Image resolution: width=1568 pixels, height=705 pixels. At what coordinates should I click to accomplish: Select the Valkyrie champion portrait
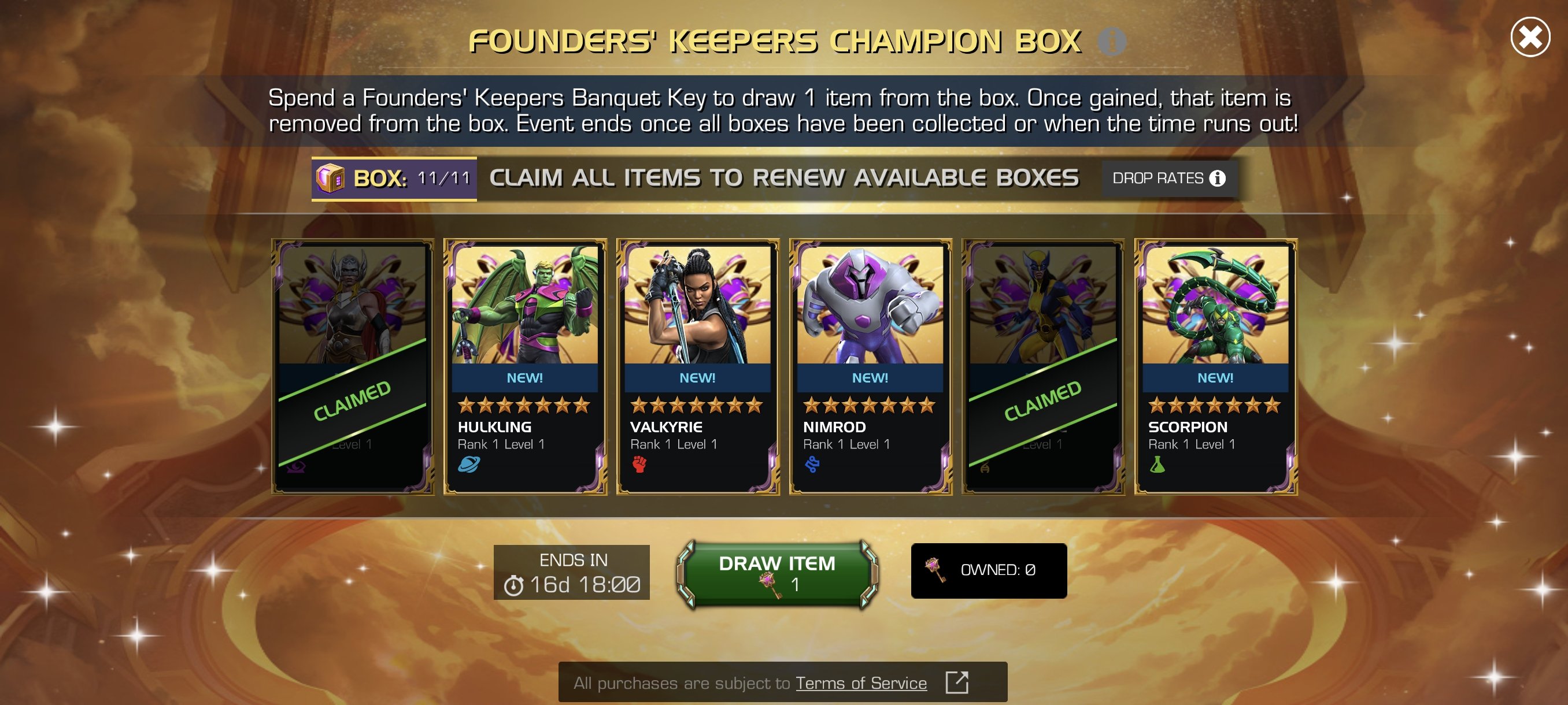point(698,305)
